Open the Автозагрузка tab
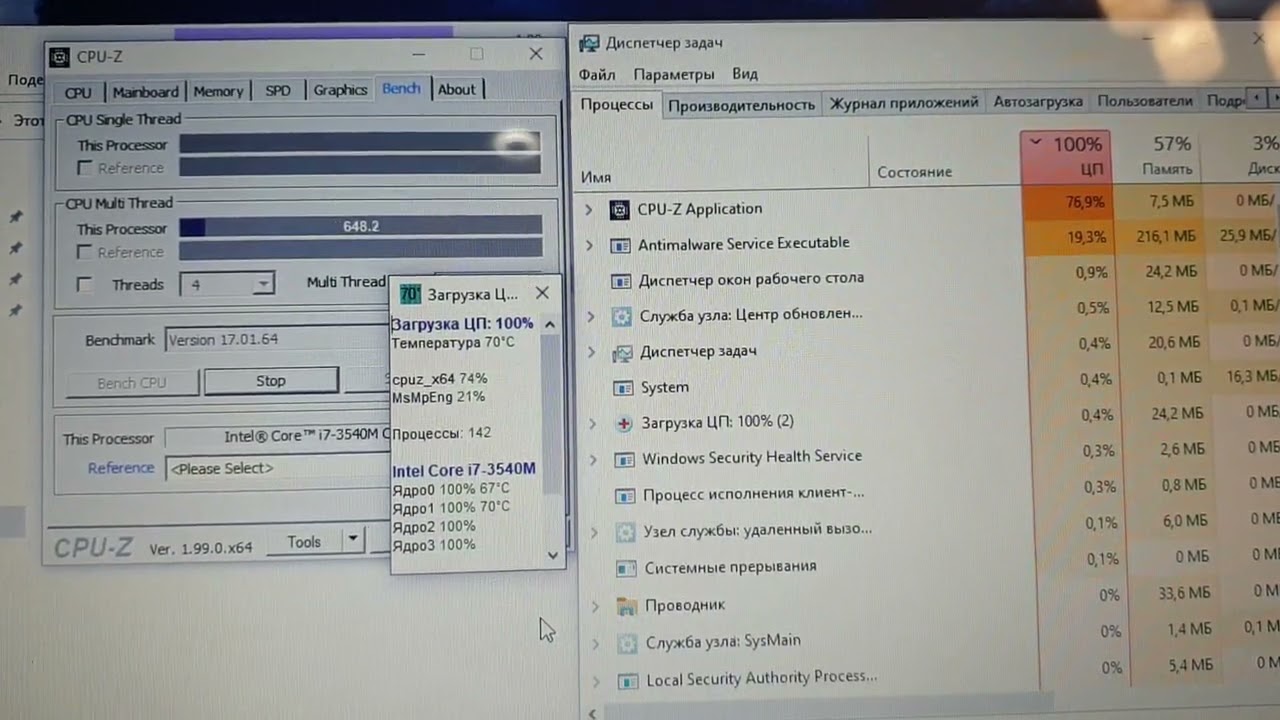Image resolution: width=1280 pixels, height=720 pixels. [1038, 102]
